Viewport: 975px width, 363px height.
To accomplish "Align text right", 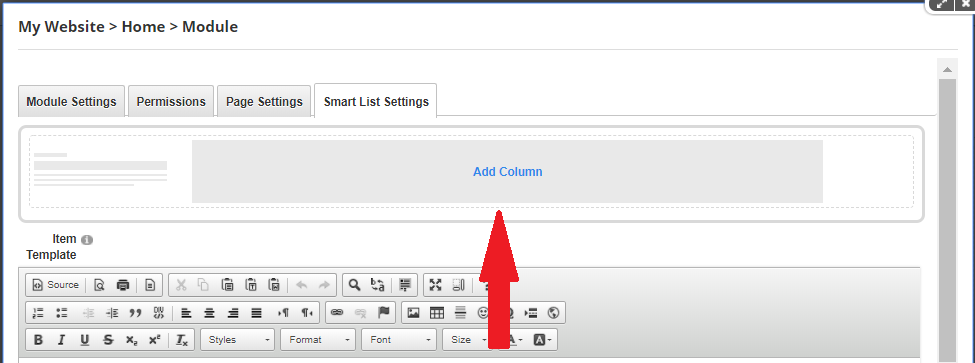I will 233,313.
